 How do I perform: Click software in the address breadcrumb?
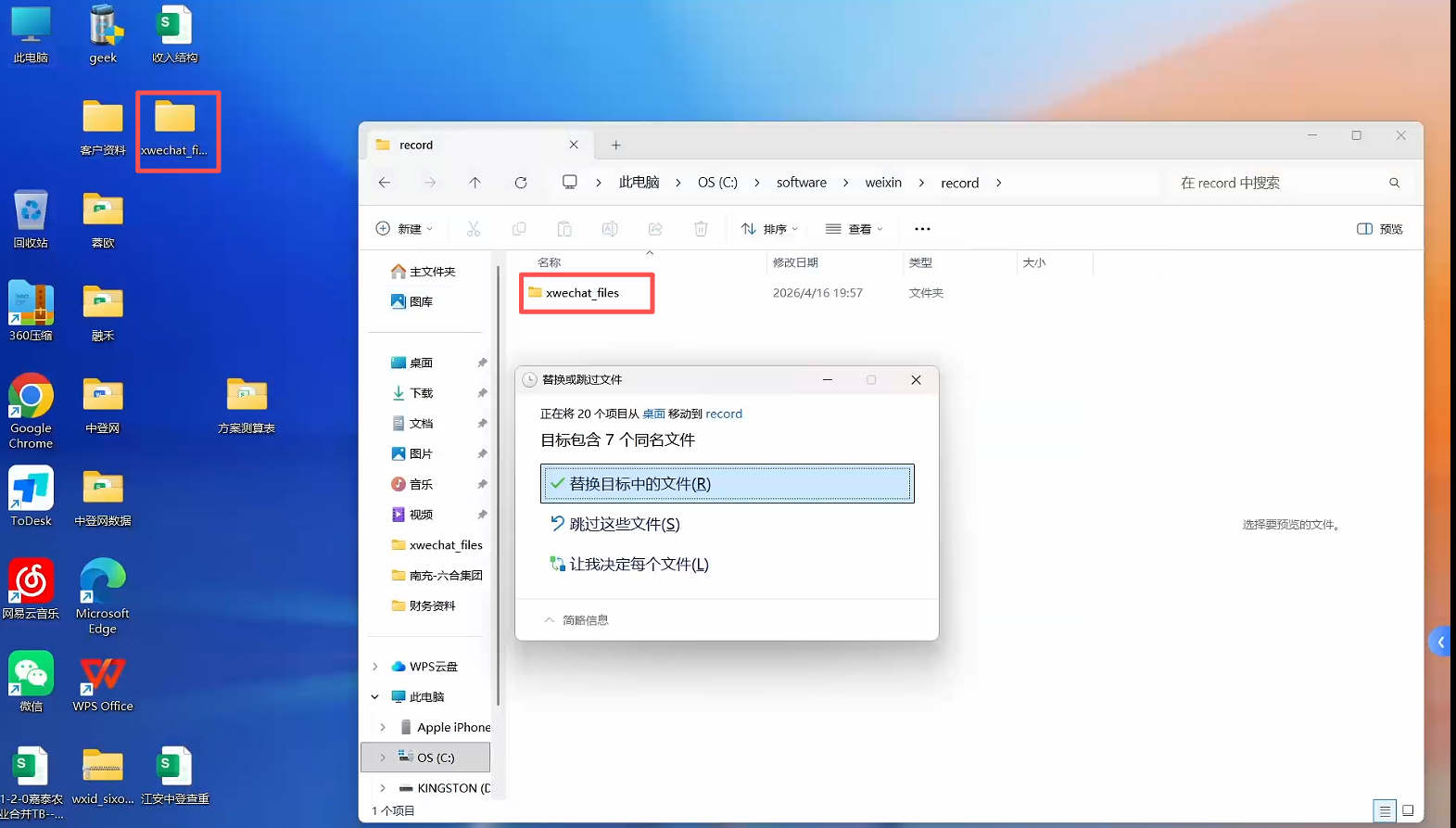coord(802,183)
